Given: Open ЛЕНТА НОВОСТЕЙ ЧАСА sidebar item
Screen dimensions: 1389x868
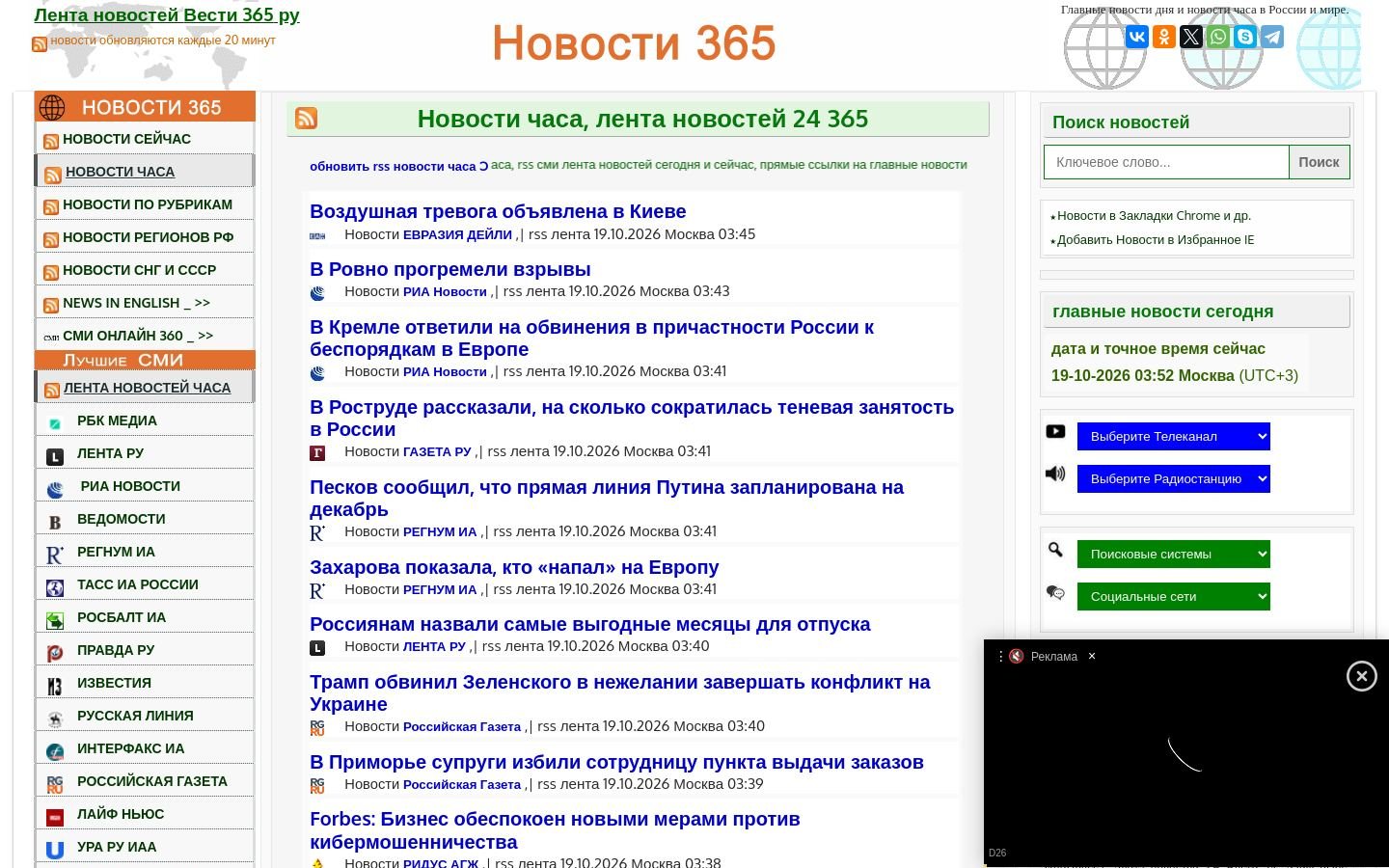Looking at the screenshot, I should [145, 388].
